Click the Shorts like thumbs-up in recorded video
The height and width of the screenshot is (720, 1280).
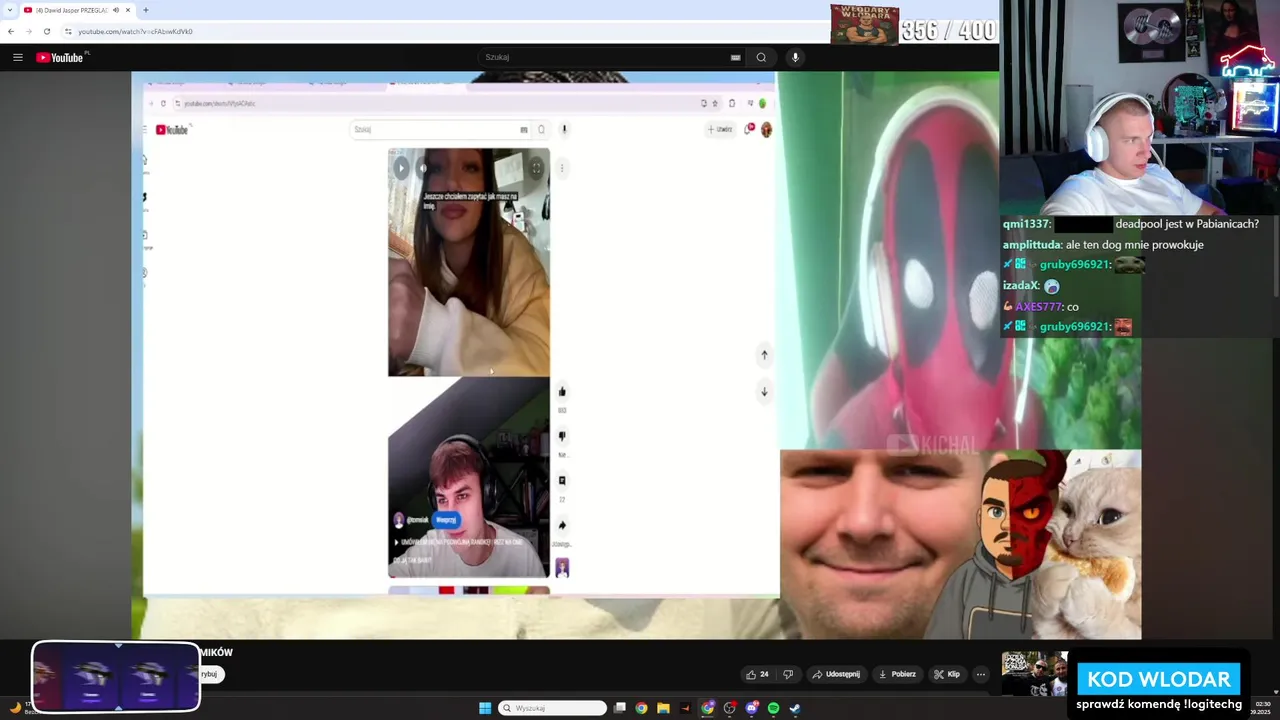point(562,392)
